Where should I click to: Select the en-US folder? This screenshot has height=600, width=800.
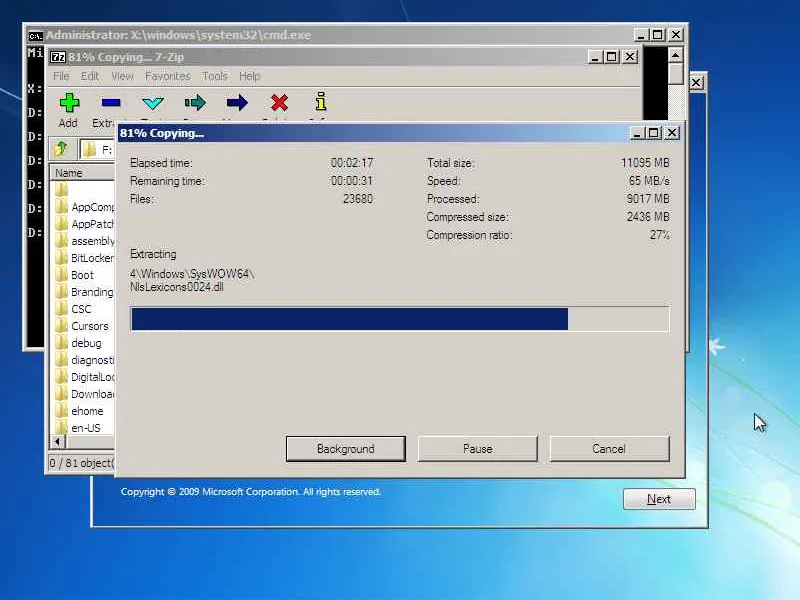click(78, 428)
